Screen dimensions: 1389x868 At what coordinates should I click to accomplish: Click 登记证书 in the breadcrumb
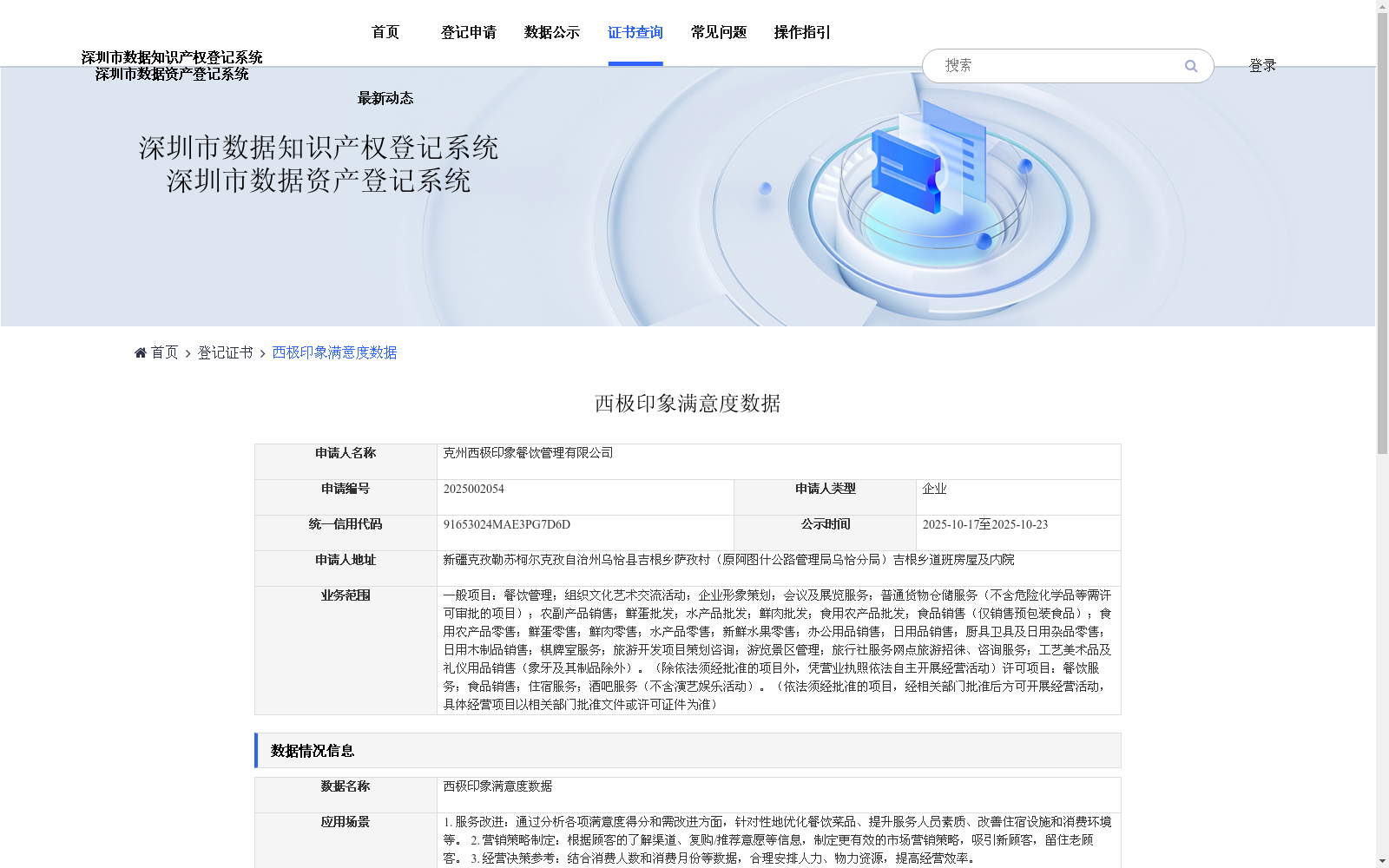pyautogui.click(x=226, y=352)
